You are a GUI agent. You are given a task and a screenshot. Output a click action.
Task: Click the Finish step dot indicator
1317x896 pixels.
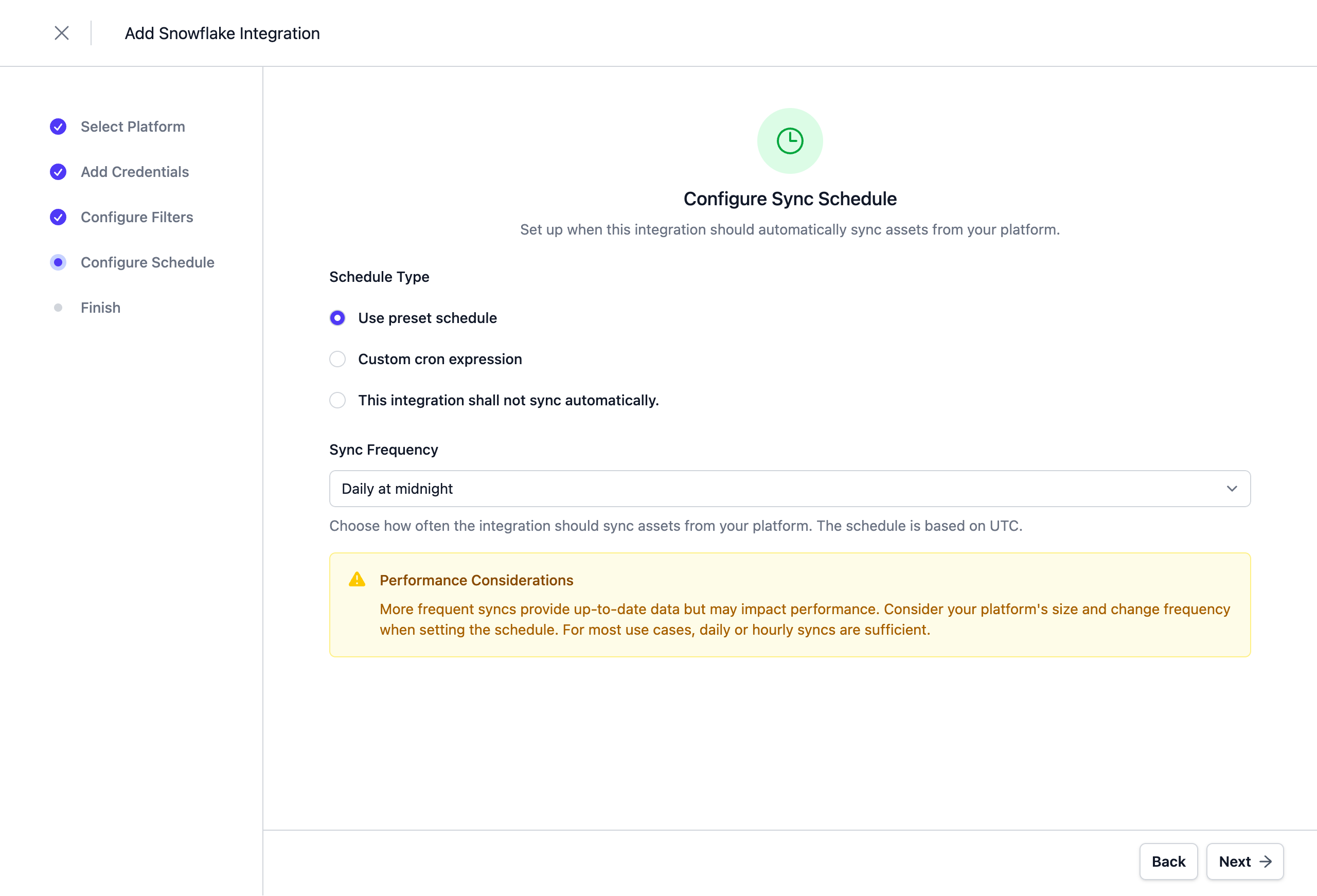click(x=58, y=308)
